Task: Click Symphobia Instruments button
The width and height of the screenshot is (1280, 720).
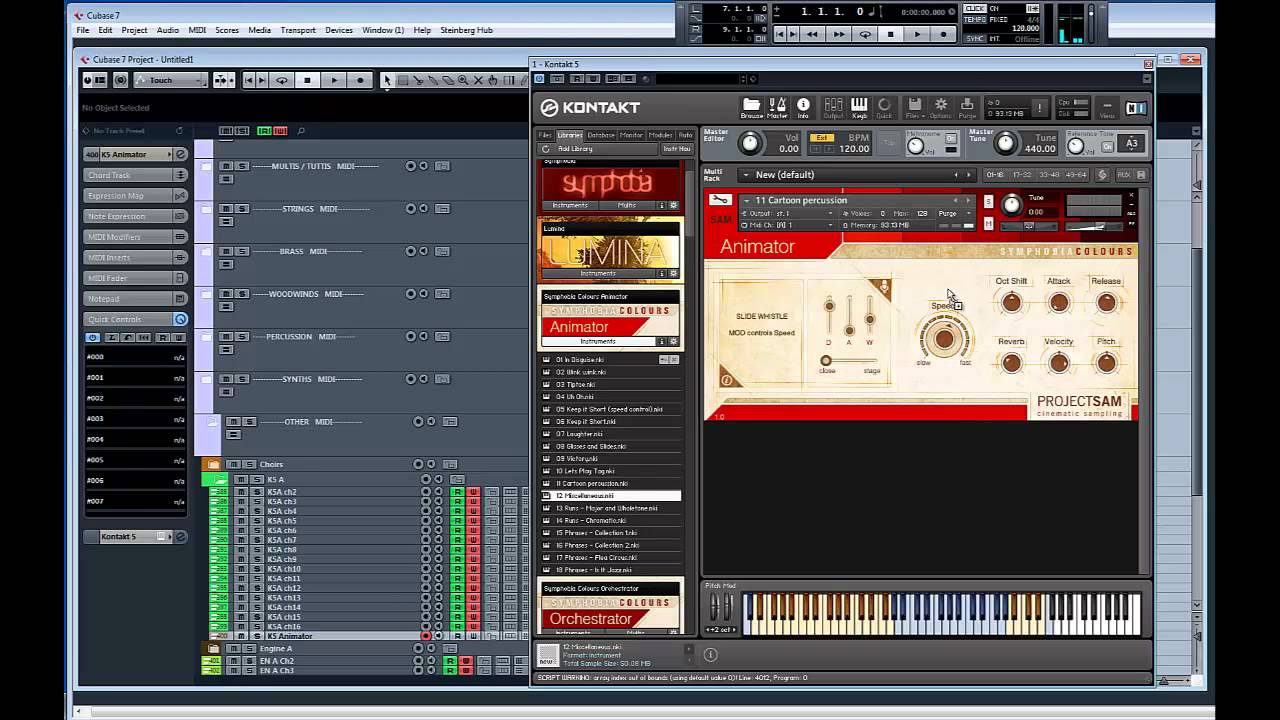Action: (x=570, y=205)
